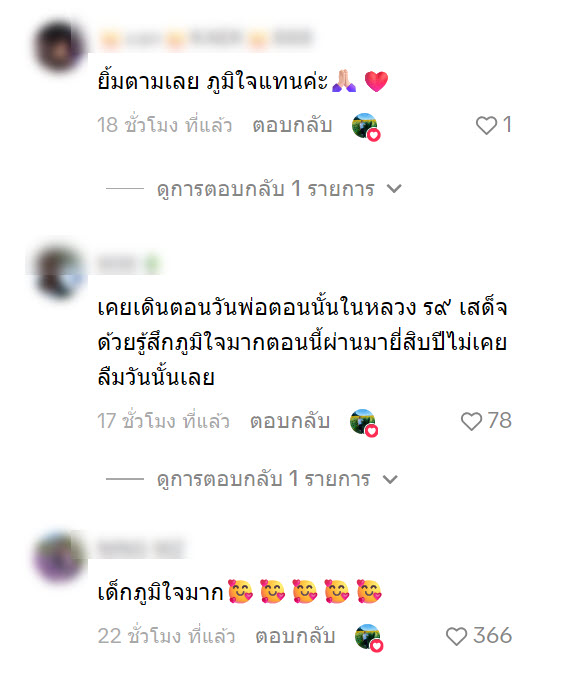Screen dimensions: 574x679
Task: Like the comment with 1 like
Action: click(x=486, y=126)
